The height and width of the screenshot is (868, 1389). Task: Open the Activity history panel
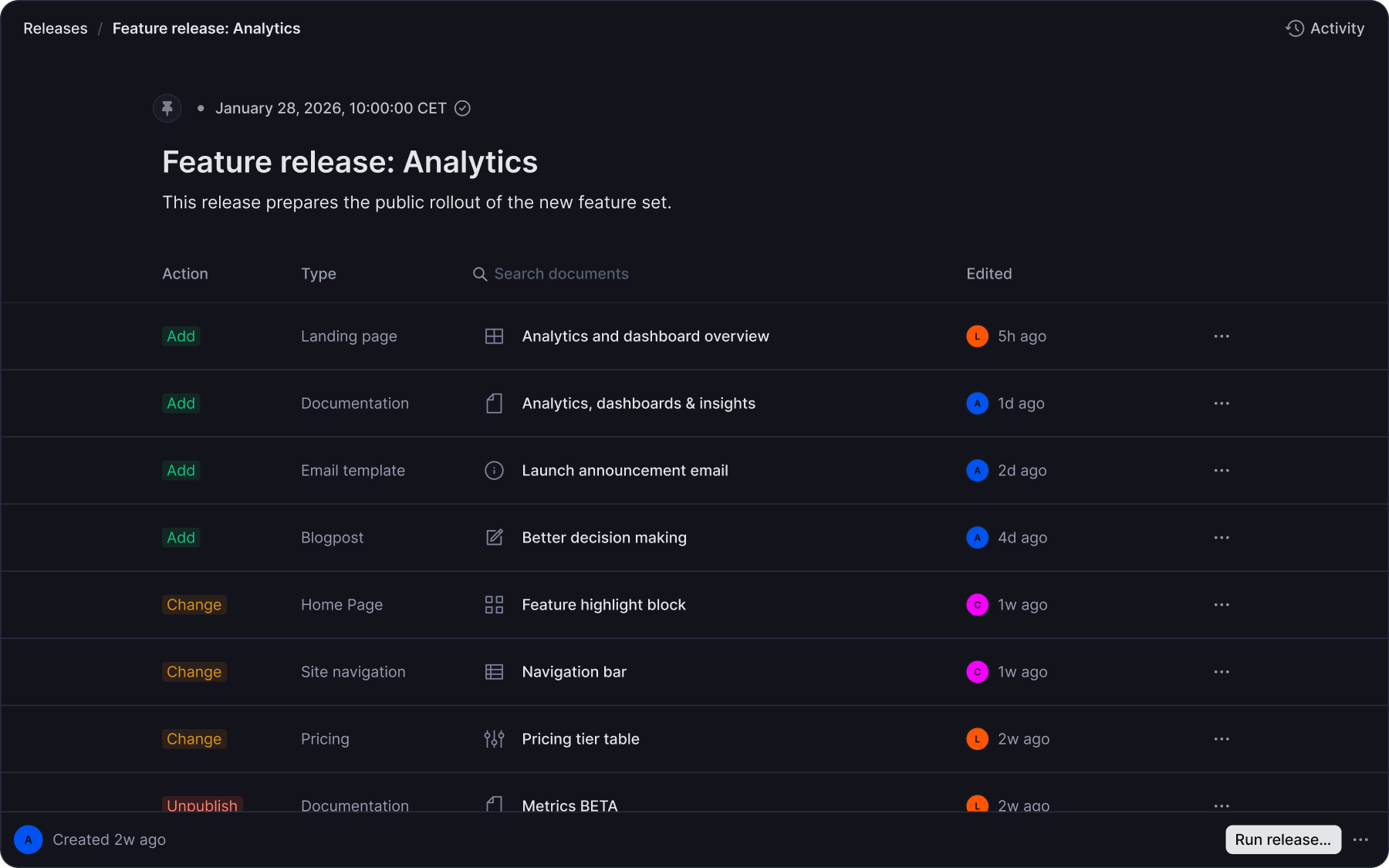click(1325, 29)
